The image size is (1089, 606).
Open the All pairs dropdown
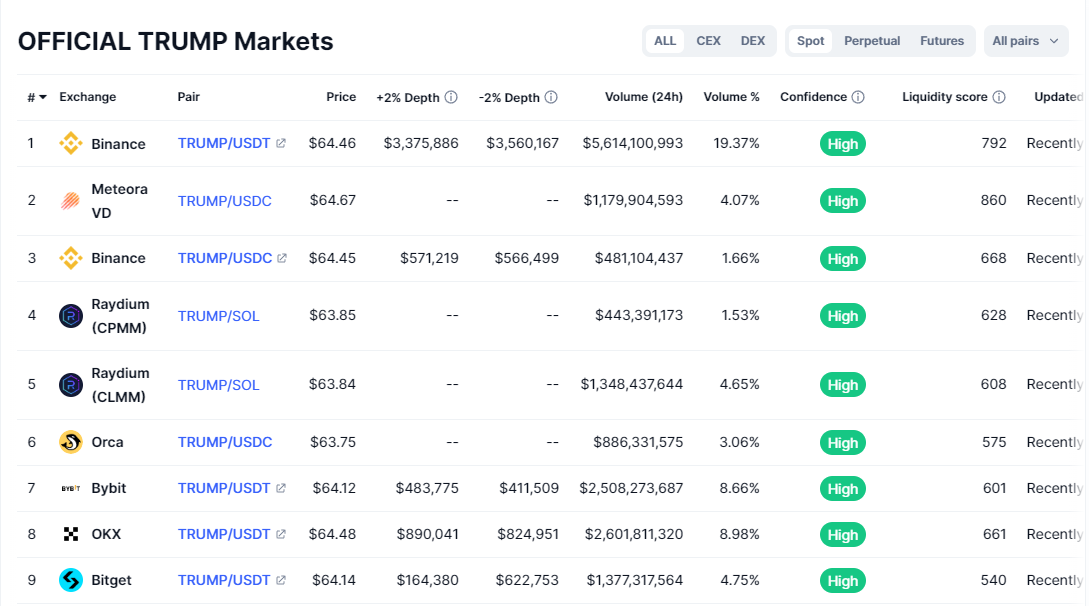click(1026, 41)
